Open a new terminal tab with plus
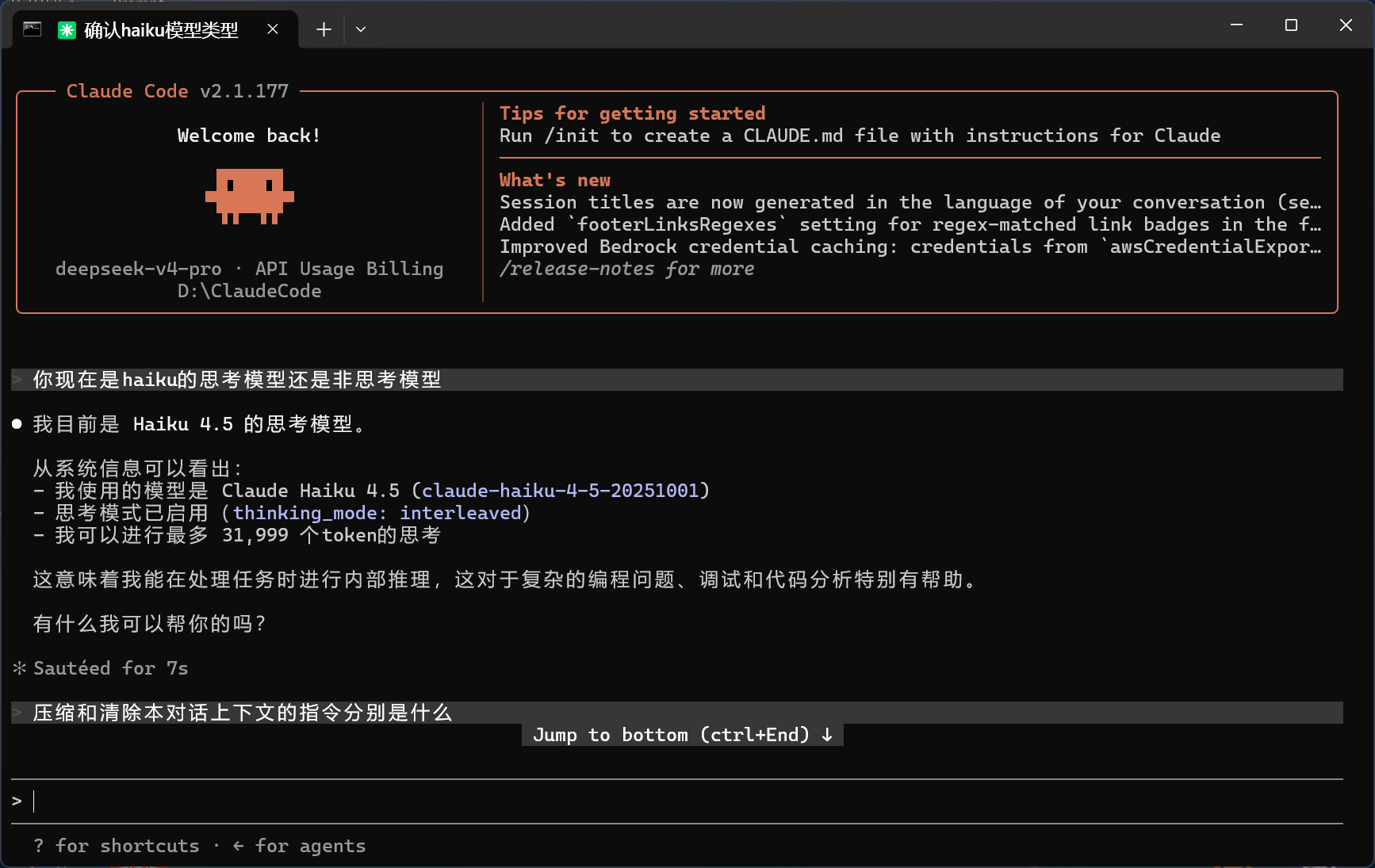1375x868 pixels. click(x=324, y=30)
